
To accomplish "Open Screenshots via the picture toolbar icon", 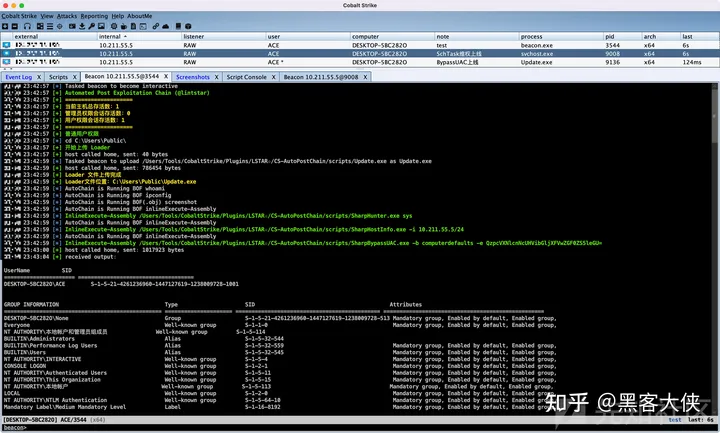I will [101, 26].
